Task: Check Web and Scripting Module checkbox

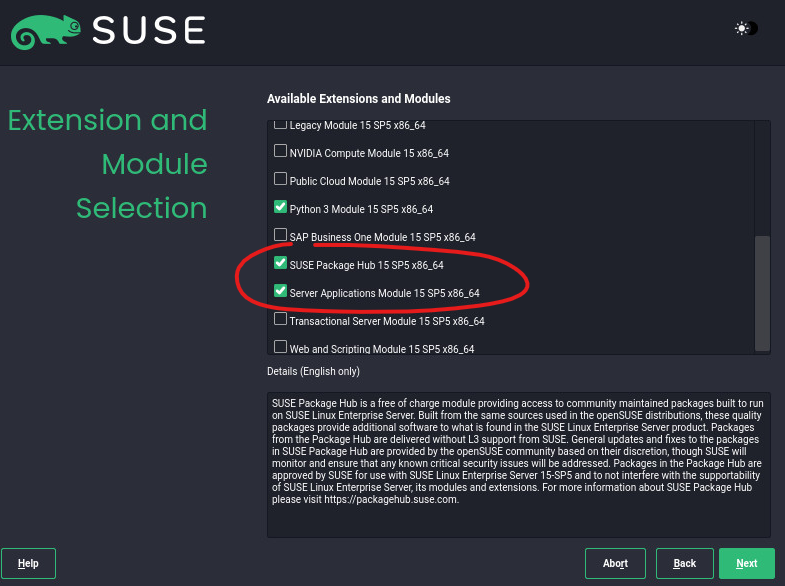Action: [280, 347]
